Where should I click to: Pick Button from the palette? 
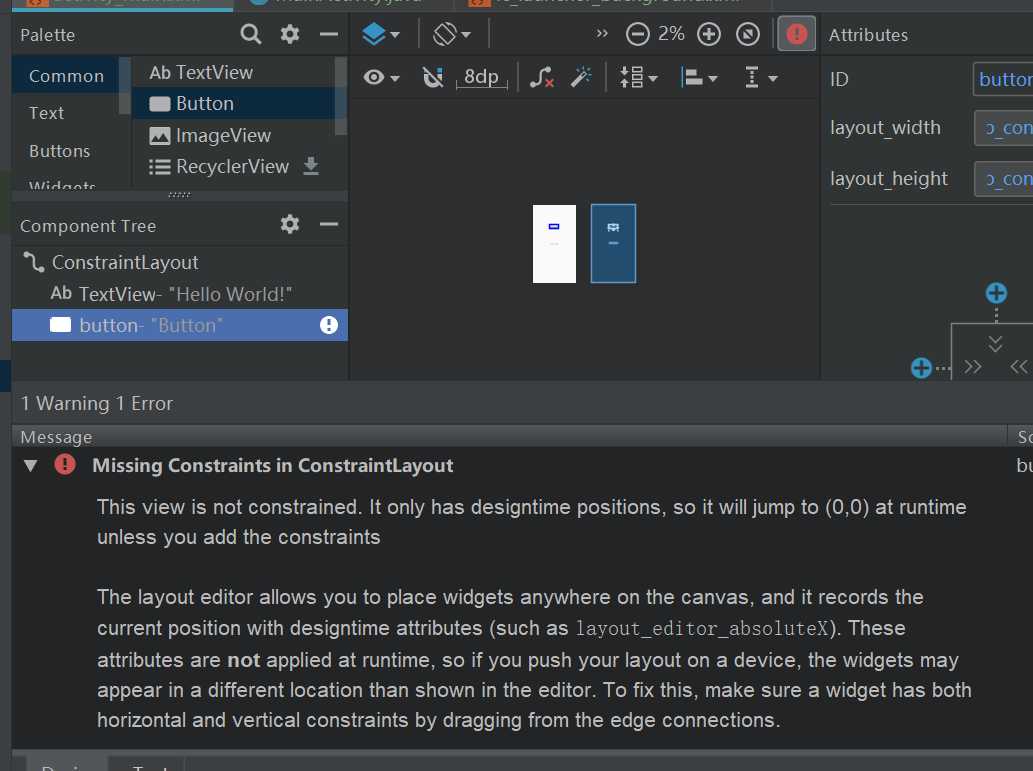[x=192, y=103]
